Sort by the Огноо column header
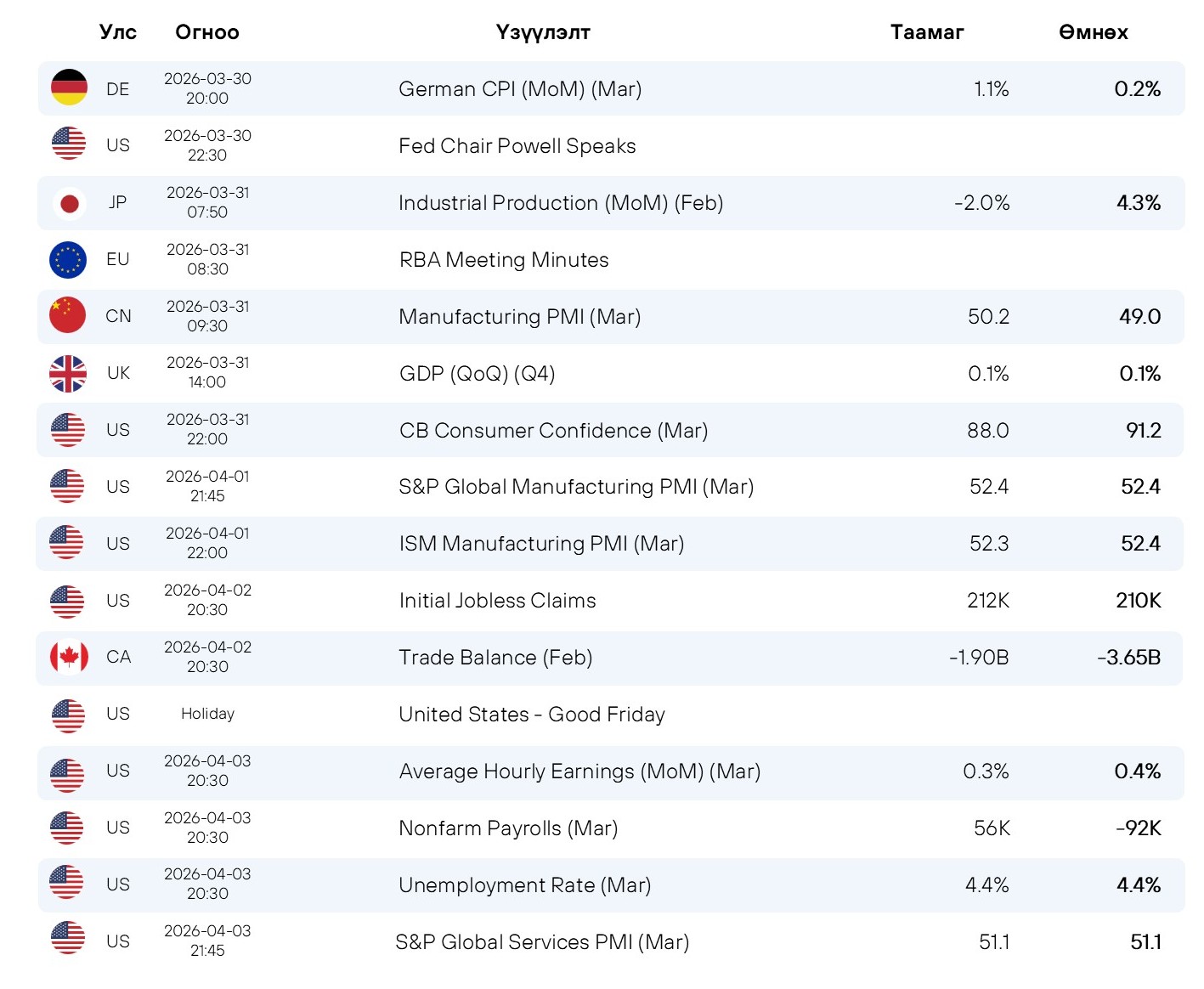 207,32
